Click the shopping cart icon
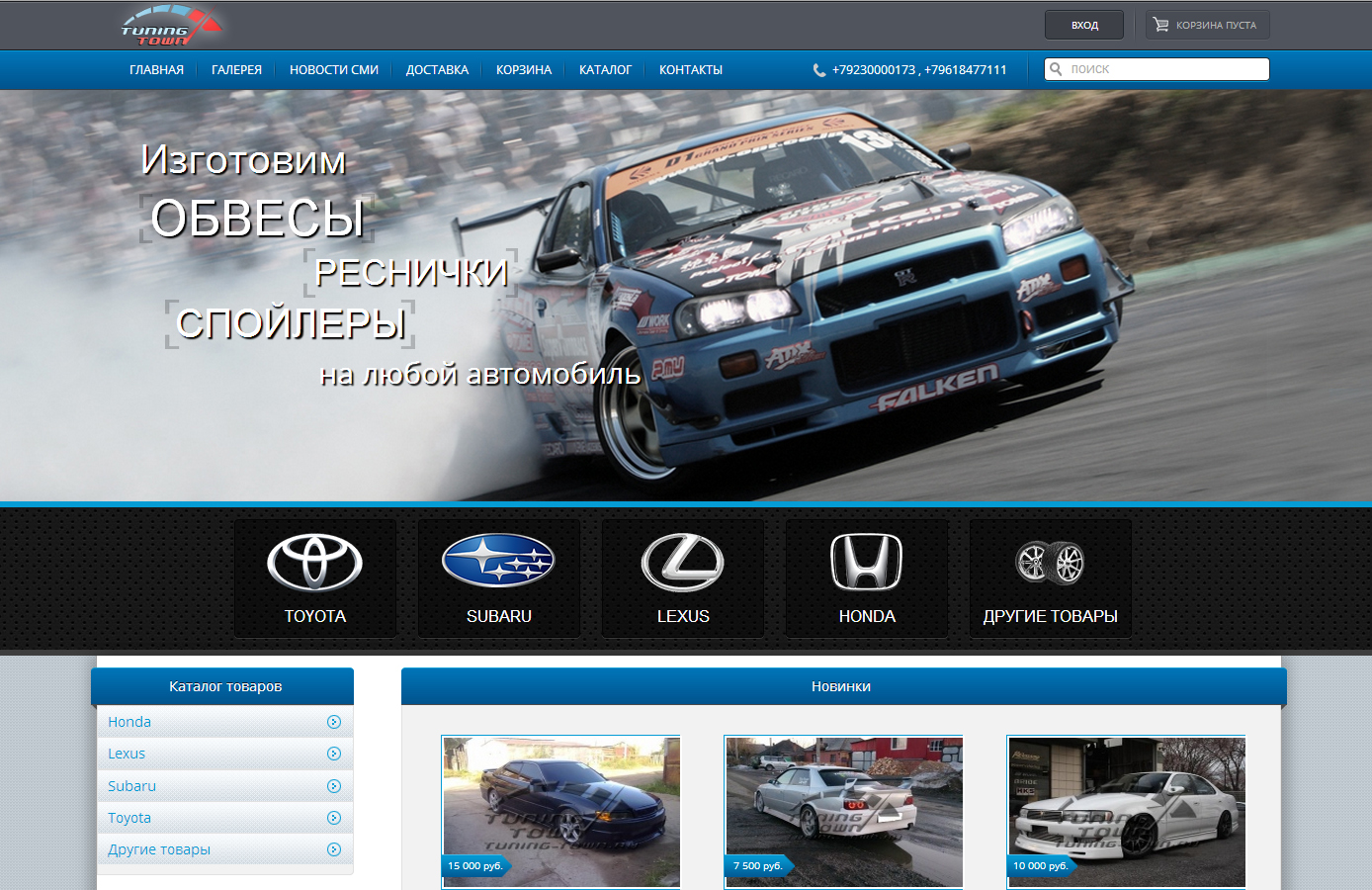Screen dimensions: 1372x890 coord(1160,25)
